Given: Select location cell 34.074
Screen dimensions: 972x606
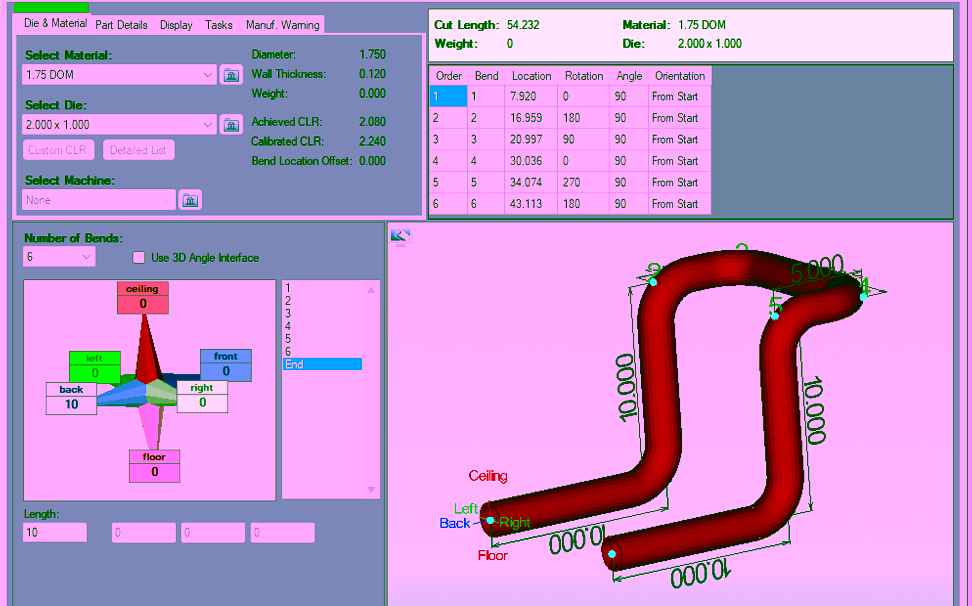Looking at the screenshot, I should coord(531,183).
